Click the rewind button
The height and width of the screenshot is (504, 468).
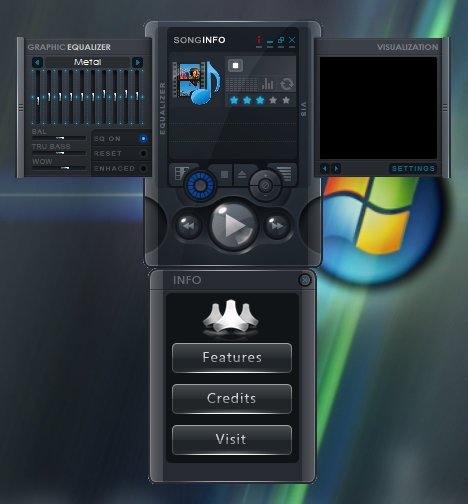189,226
